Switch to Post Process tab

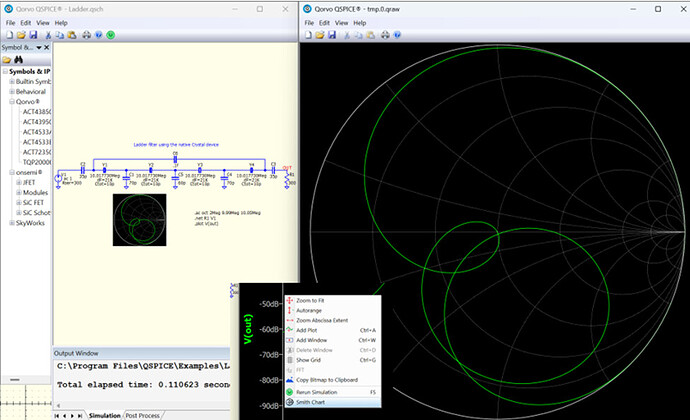(143, 416)
